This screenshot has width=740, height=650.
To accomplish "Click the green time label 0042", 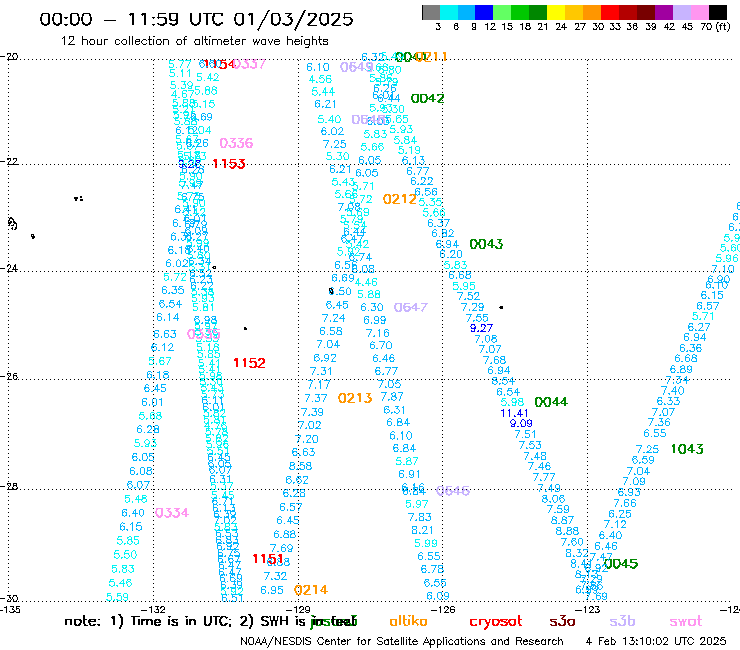I will coord(427,99).
